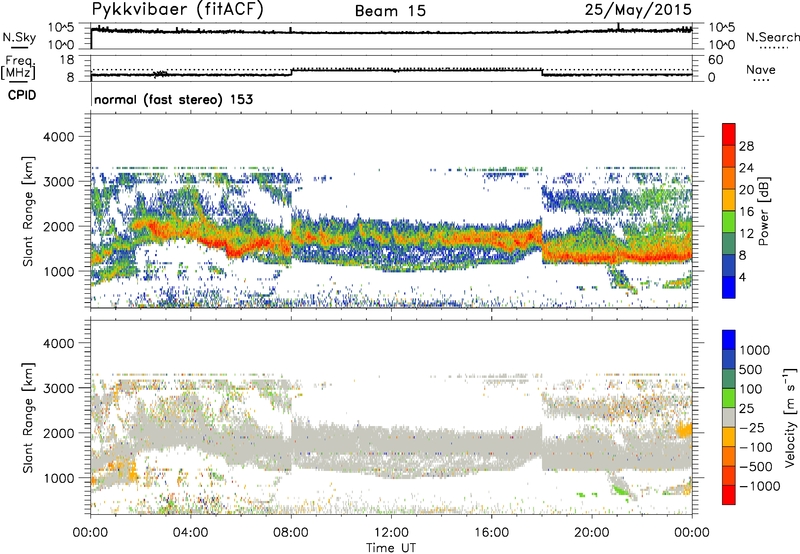Select the -25 label on Velocity color bar
Screen dimensions: 800x554
point(752,428)
